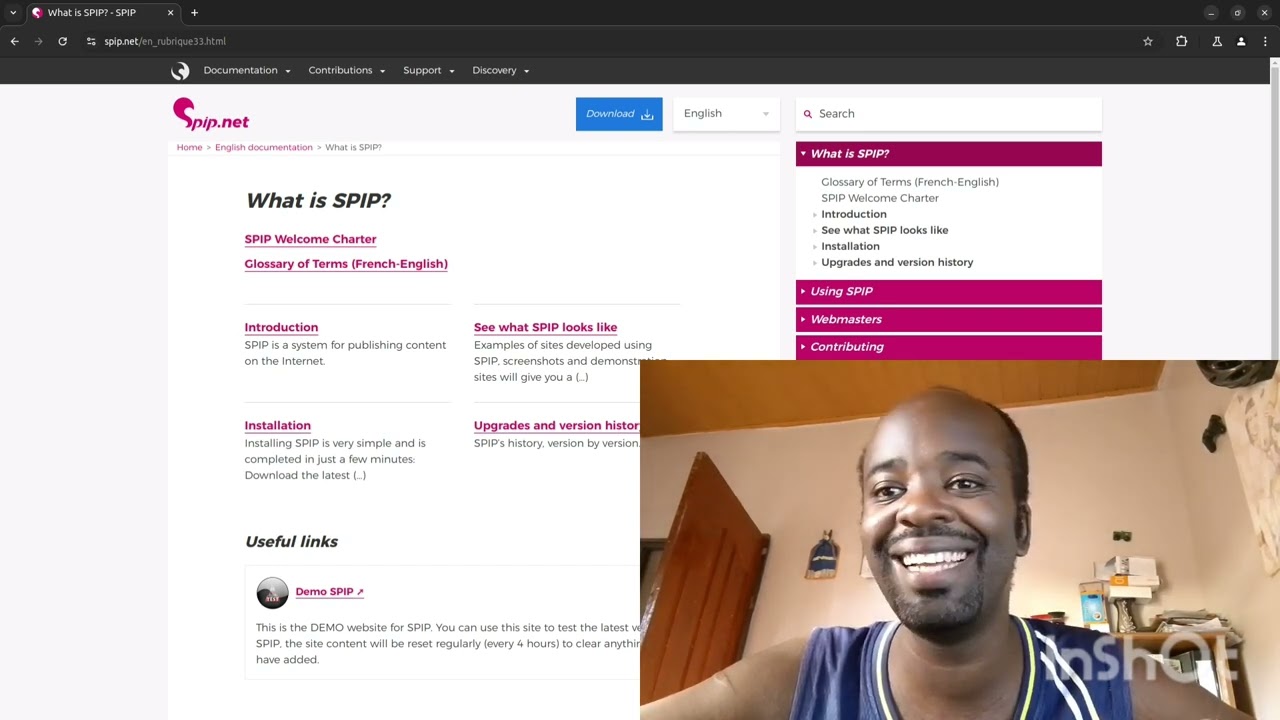The height and width of the screenshot is (720, 1280).
Task: Click the browser back arrow
Action: [14, 41]
